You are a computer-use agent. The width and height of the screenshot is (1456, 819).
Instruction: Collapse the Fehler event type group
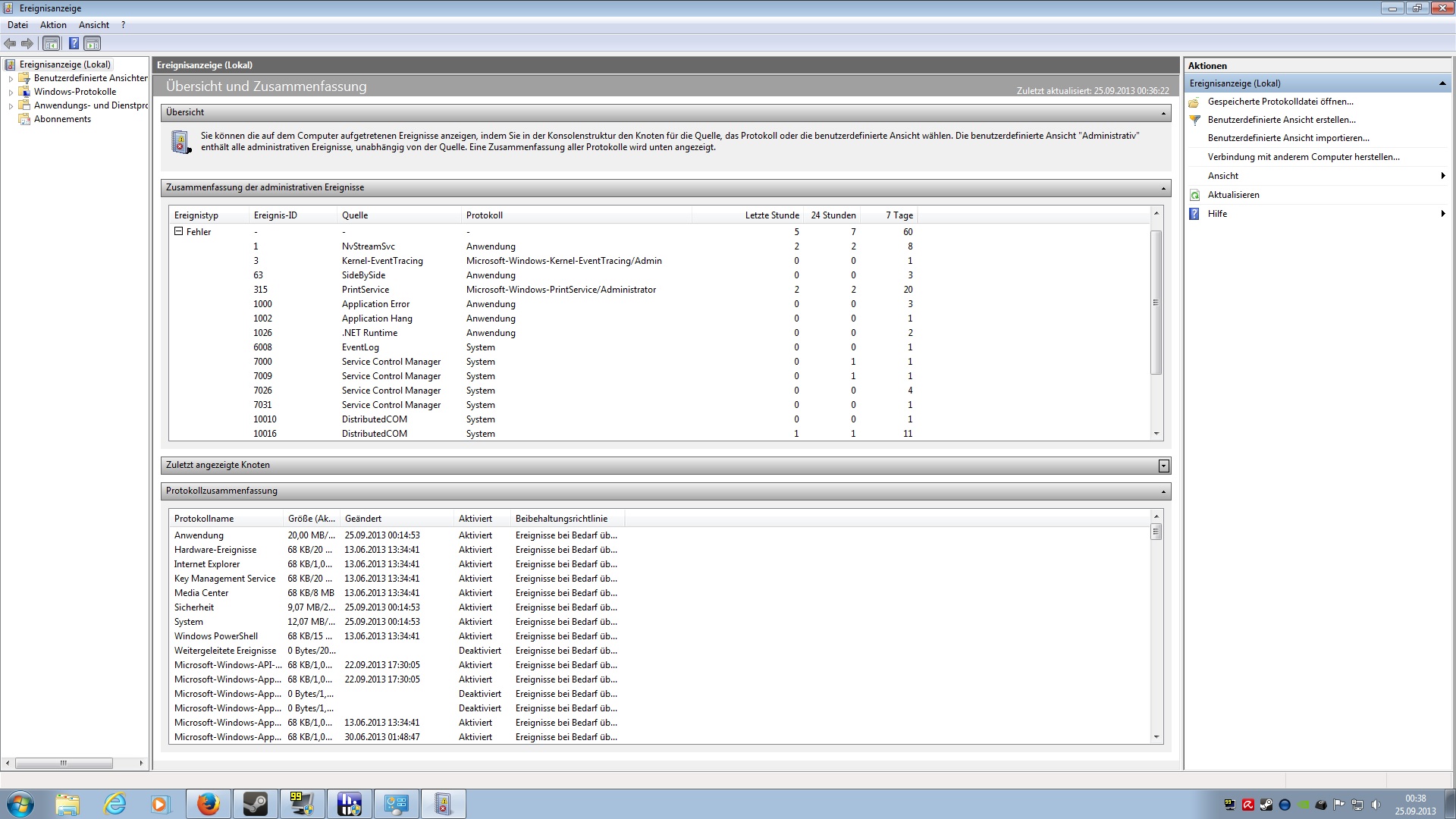point(179,231)
